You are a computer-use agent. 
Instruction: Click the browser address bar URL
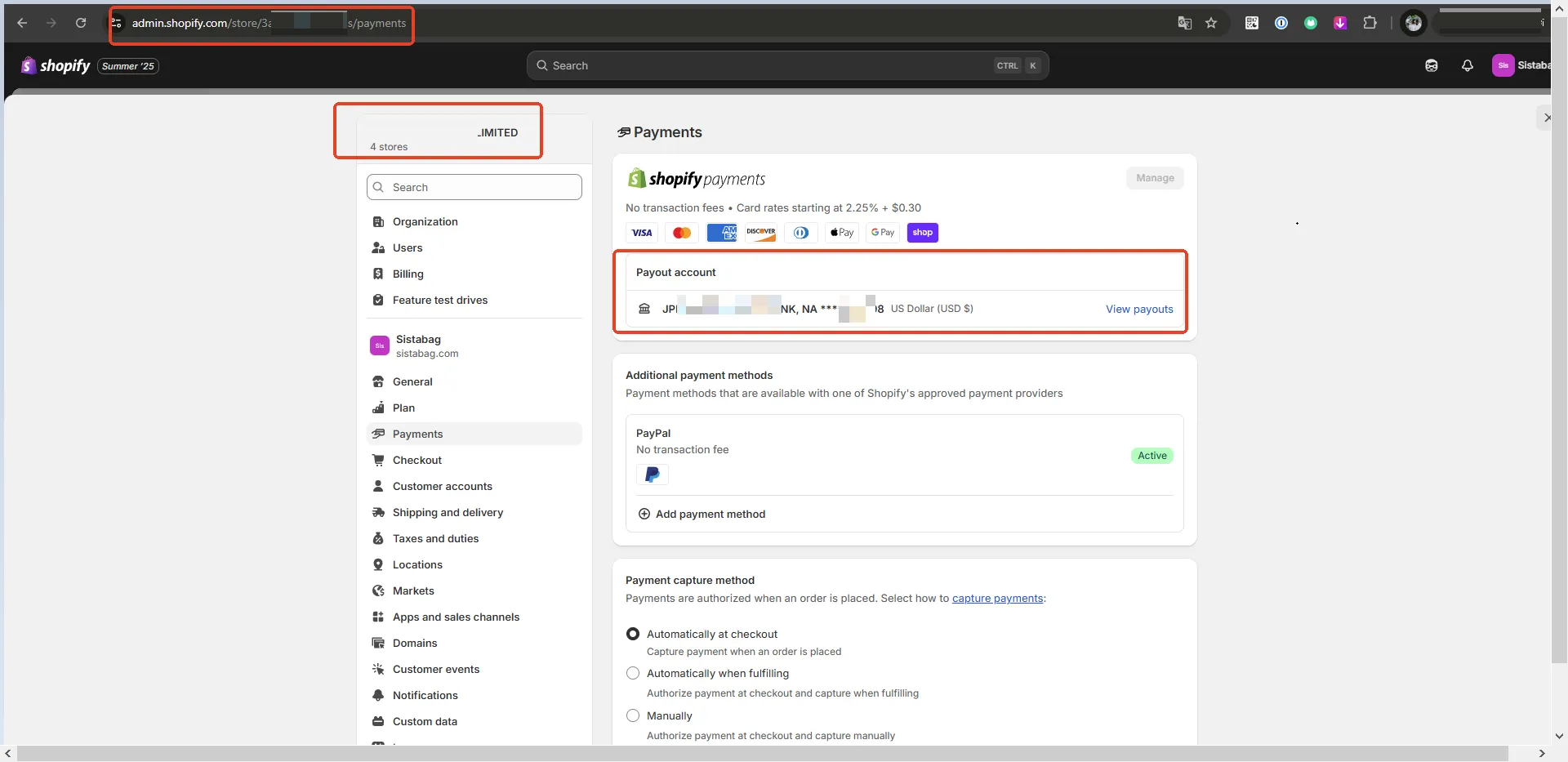pyautogui.click(x=269, y=23)
